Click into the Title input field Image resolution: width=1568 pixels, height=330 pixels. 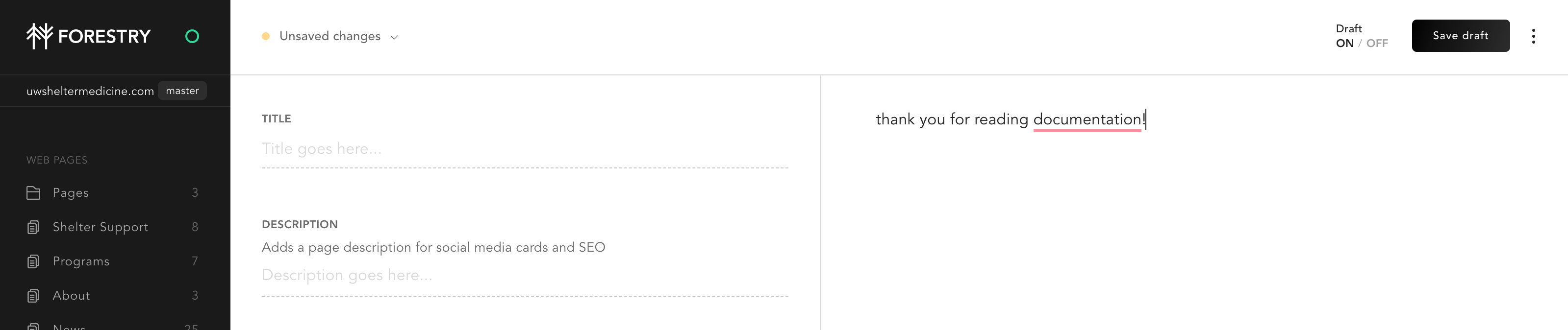(524, 149)
